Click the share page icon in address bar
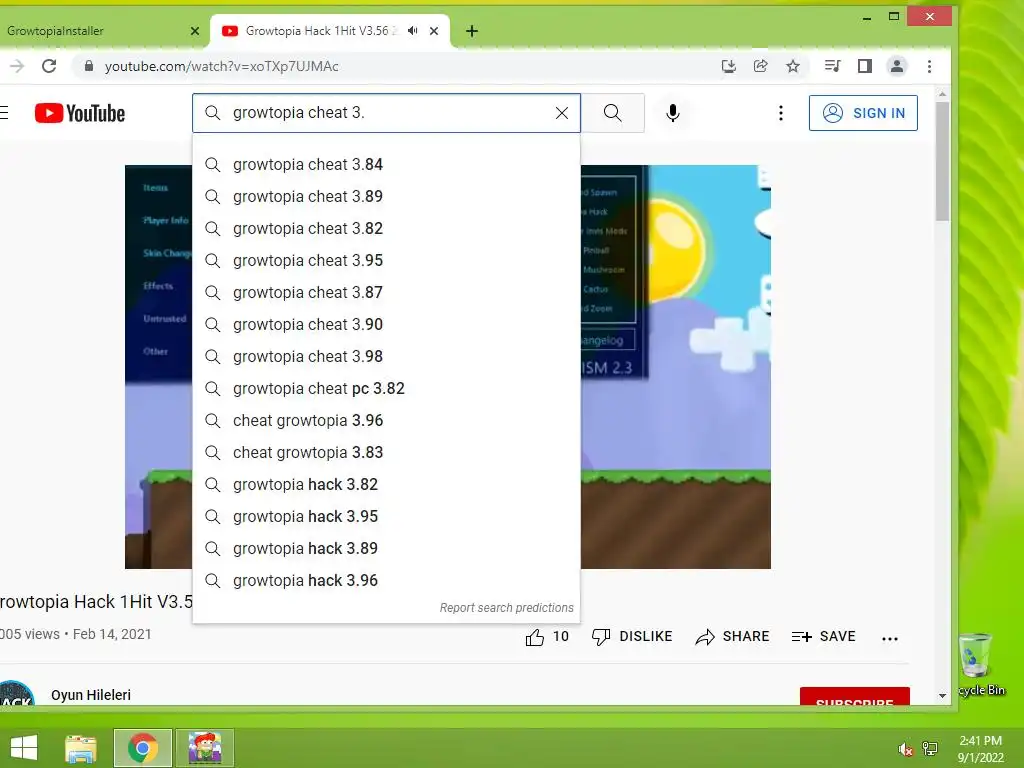1024x768 pixels. click(761, 66)
